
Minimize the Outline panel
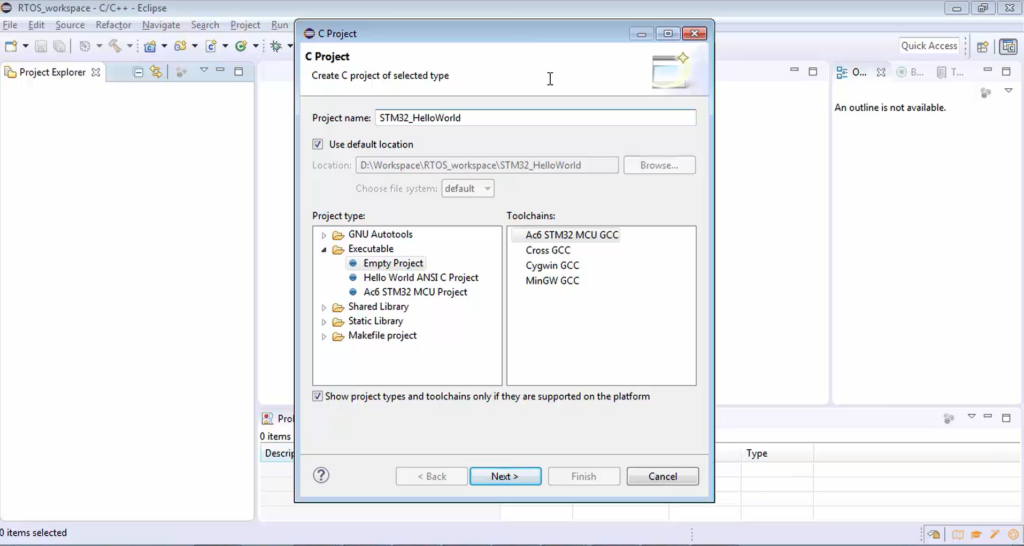pos(987,70)
